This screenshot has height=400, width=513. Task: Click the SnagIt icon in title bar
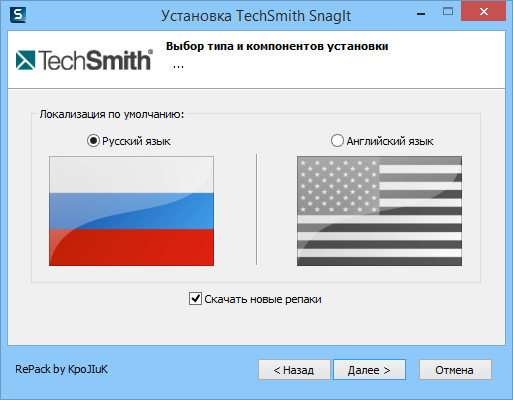click(x=18, y=15)
